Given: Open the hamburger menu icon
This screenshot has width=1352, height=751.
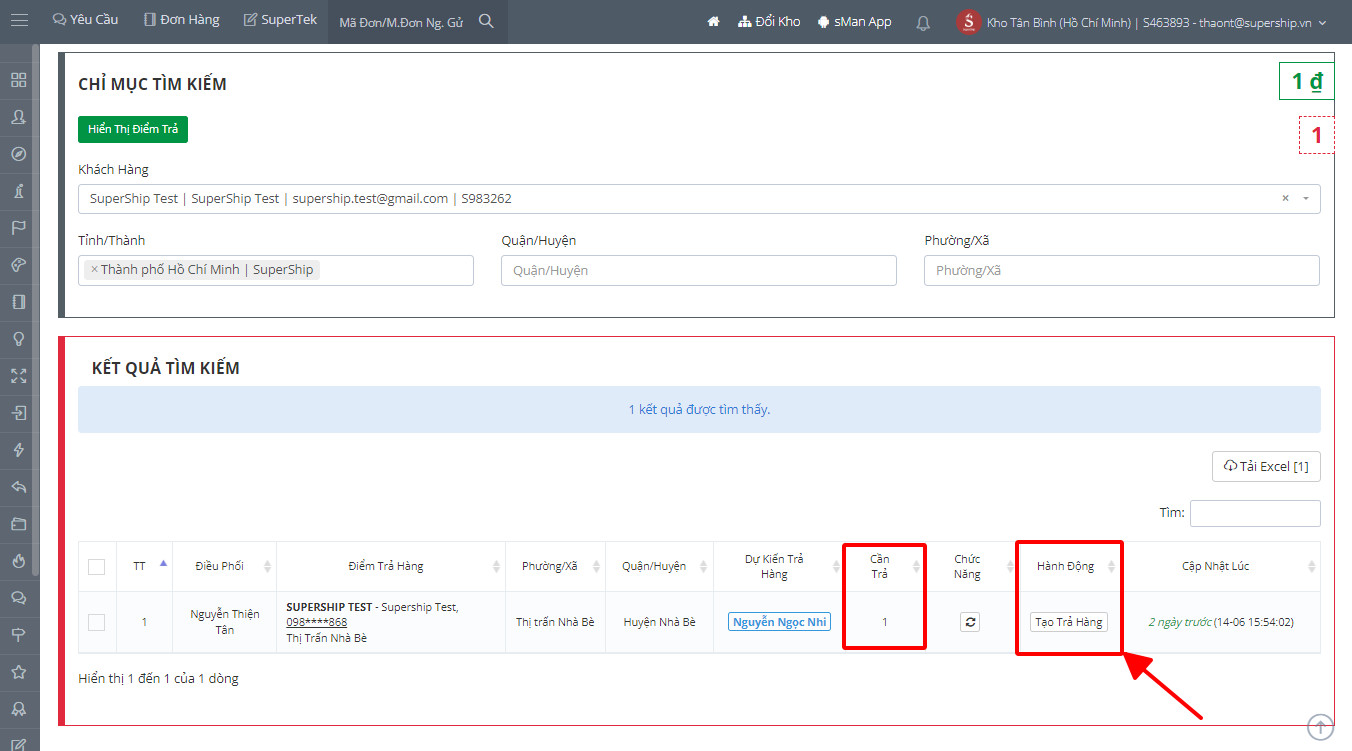Looking at the screenshot, I should pos(19,21).
